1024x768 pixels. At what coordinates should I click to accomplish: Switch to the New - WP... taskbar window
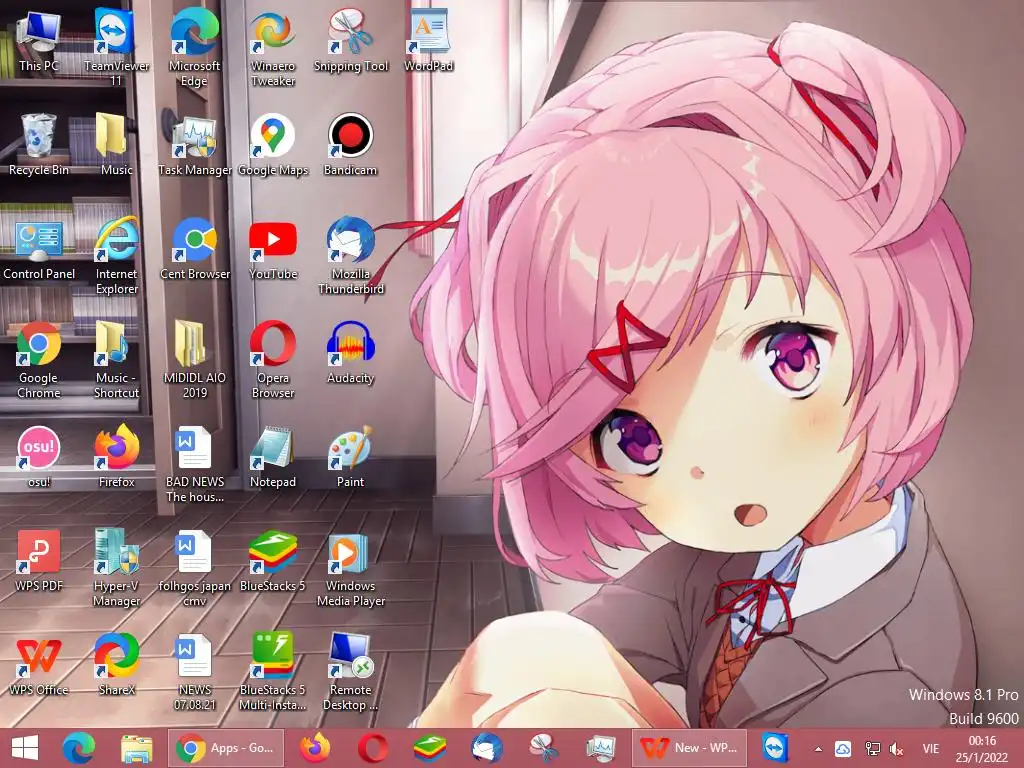click(689, 748)
